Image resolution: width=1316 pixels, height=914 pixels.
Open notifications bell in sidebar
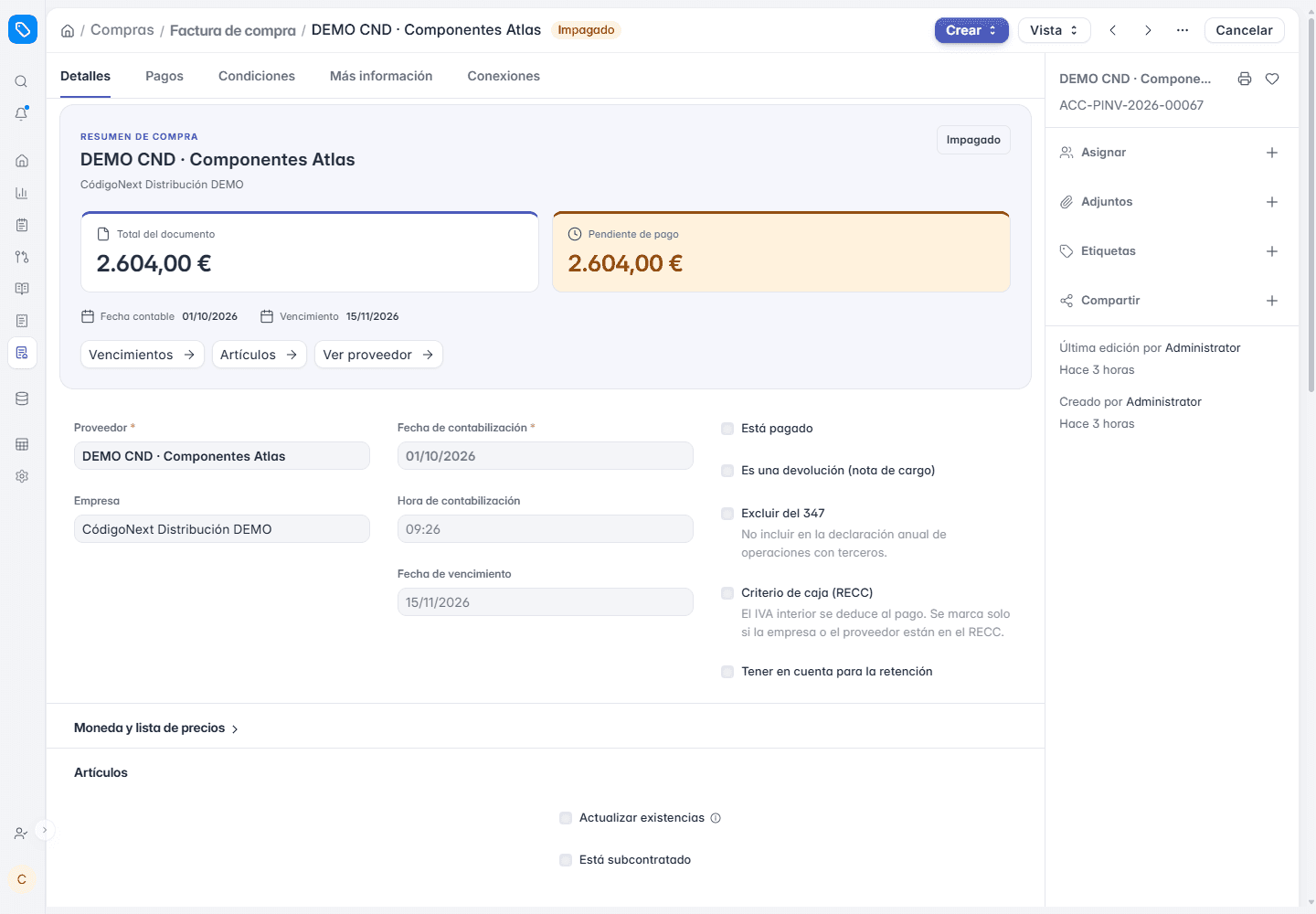tap(21, 113)
